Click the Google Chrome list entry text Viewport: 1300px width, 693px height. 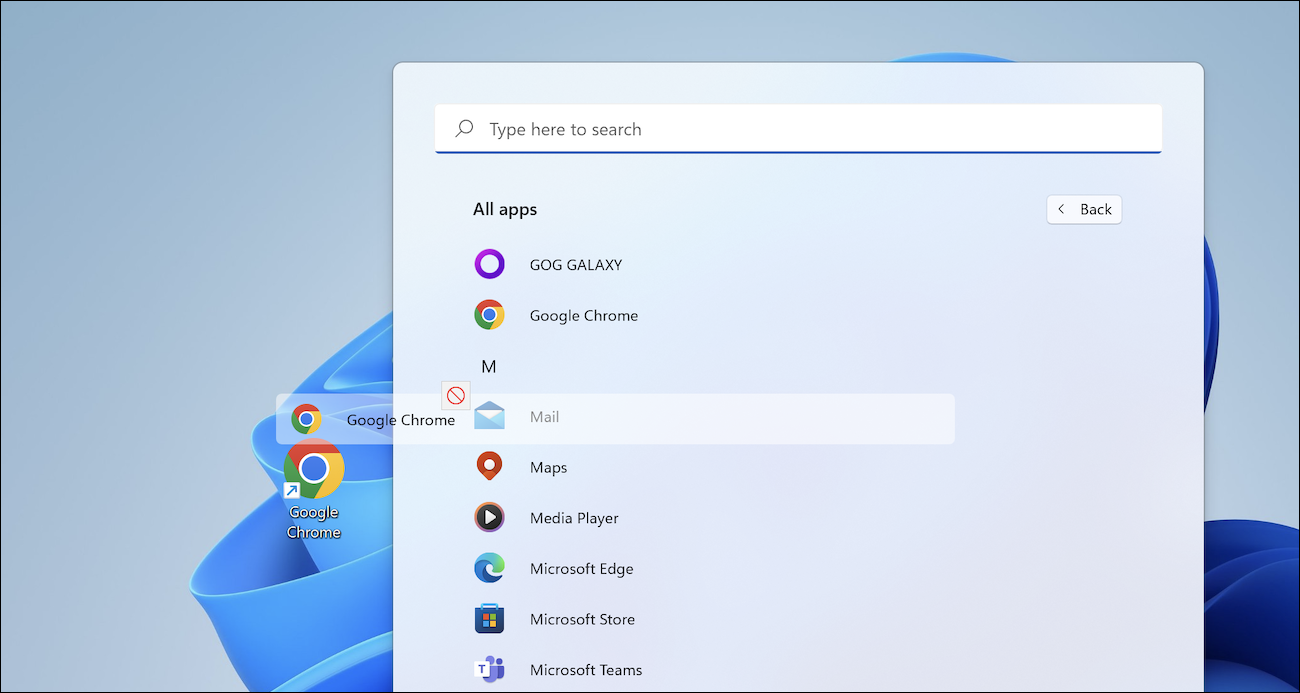point(584,315)
